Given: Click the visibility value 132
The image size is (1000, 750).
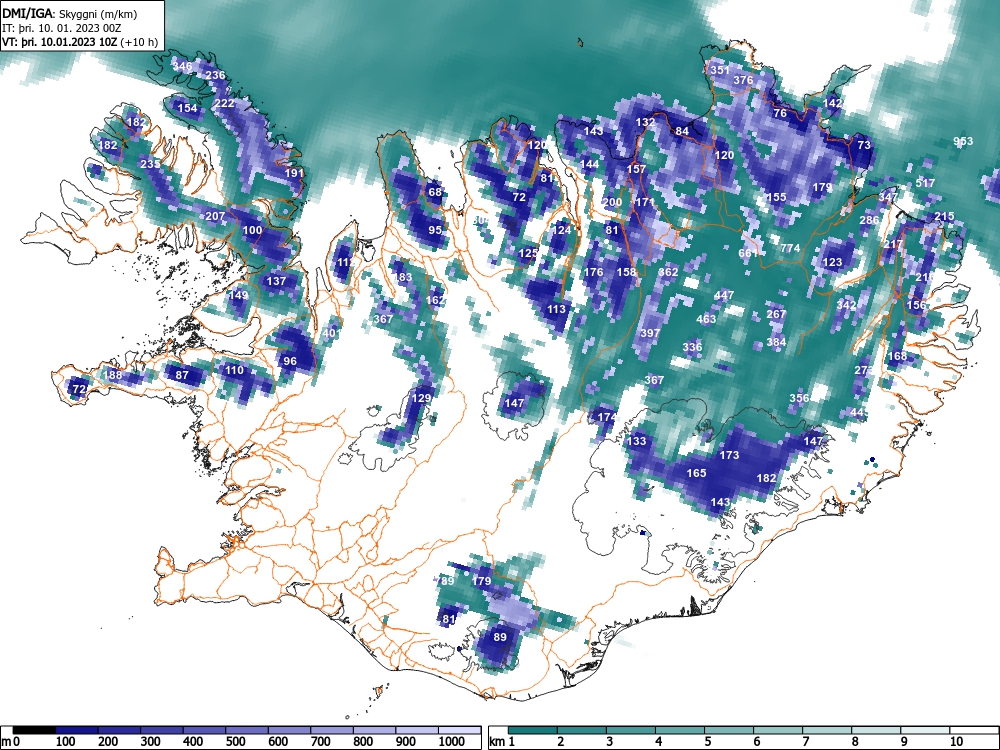Looking at the screenshot, I should 645,122.
